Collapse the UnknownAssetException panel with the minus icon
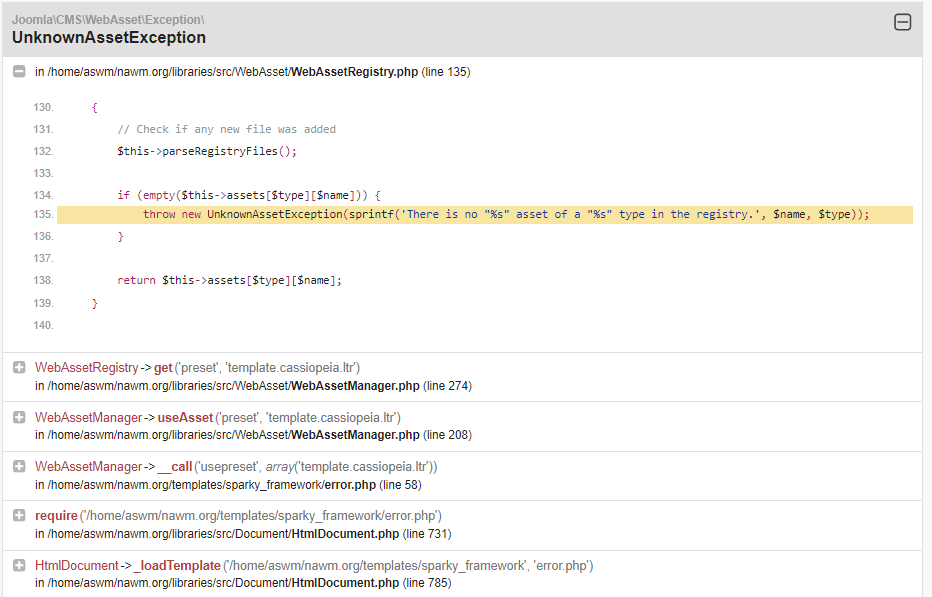The image size is (932, 597). (902, 22)
